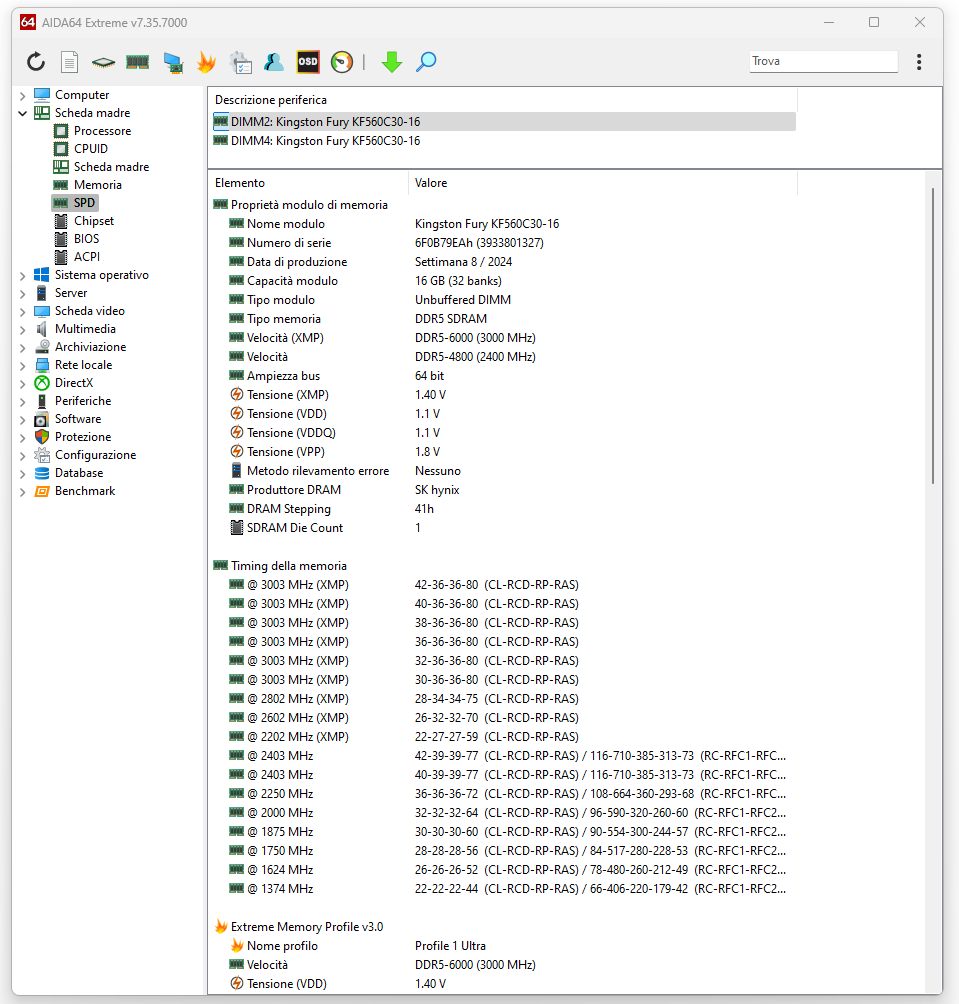The width and height of the screenshot is (959, 1004).
Task: Expand the Multimedia tree node
Action: pyautogui.click(x=22, y=329)
